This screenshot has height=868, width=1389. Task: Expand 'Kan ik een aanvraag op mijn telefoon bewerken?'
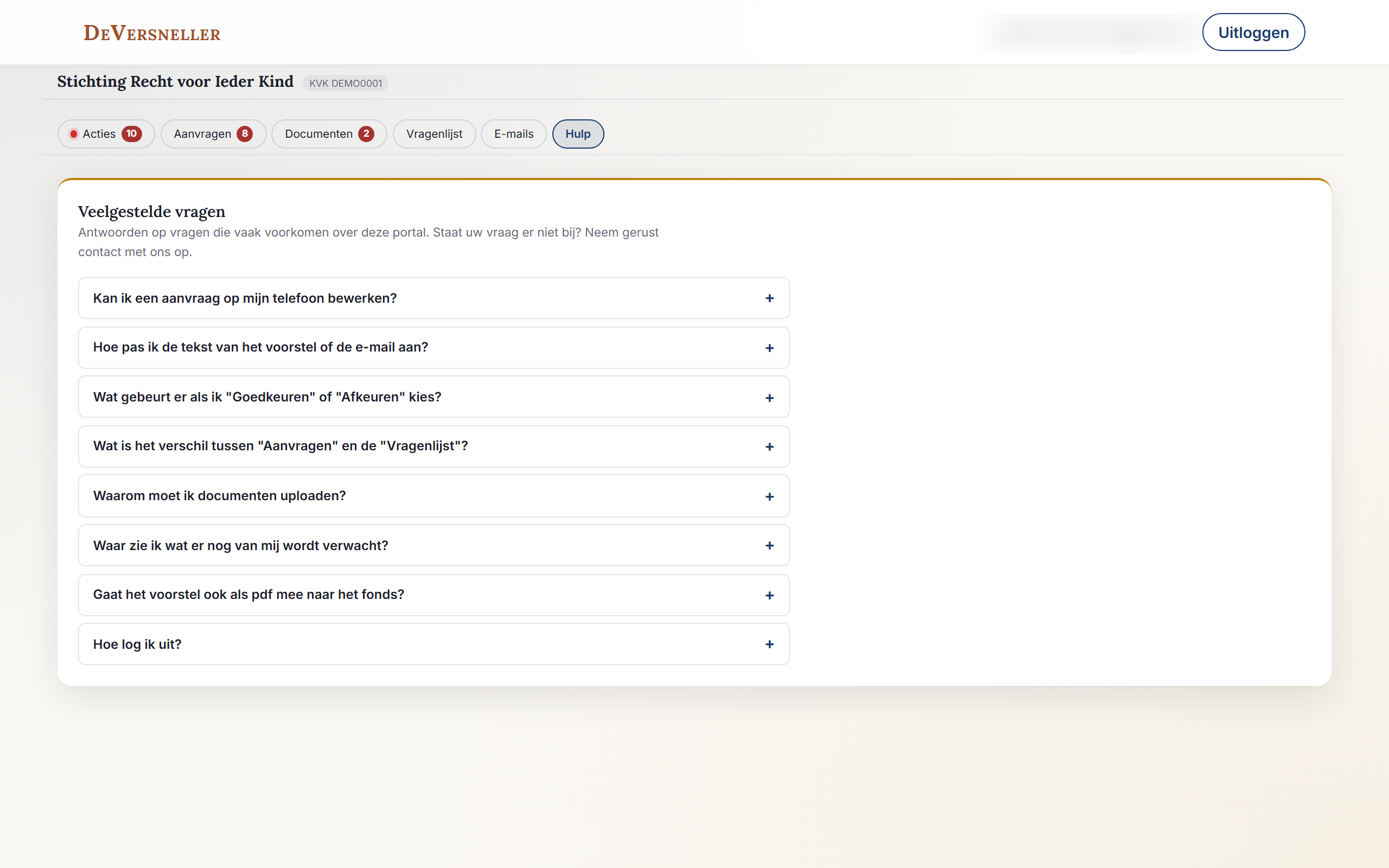pos(434,298)
